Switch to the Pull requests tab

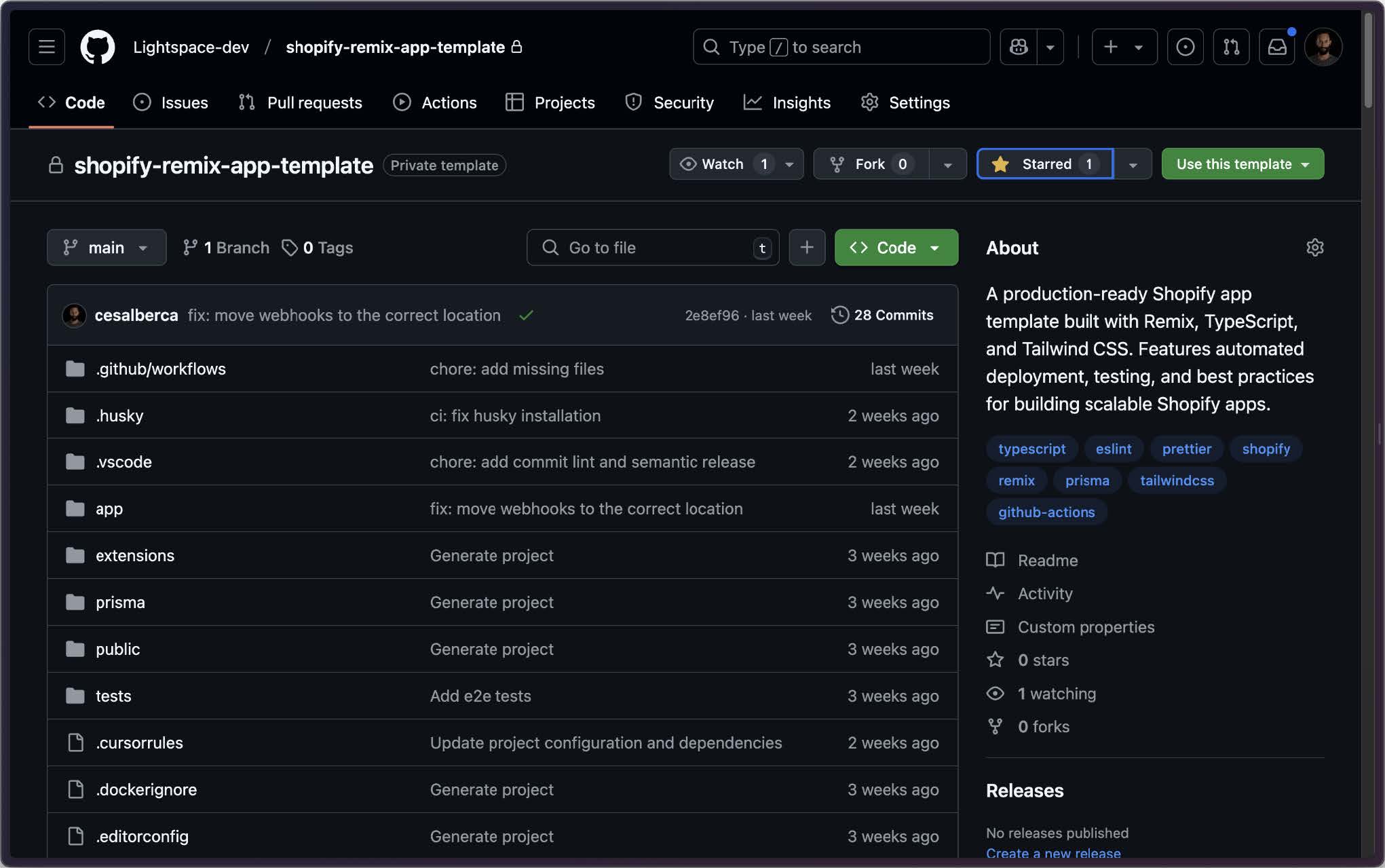300,102
